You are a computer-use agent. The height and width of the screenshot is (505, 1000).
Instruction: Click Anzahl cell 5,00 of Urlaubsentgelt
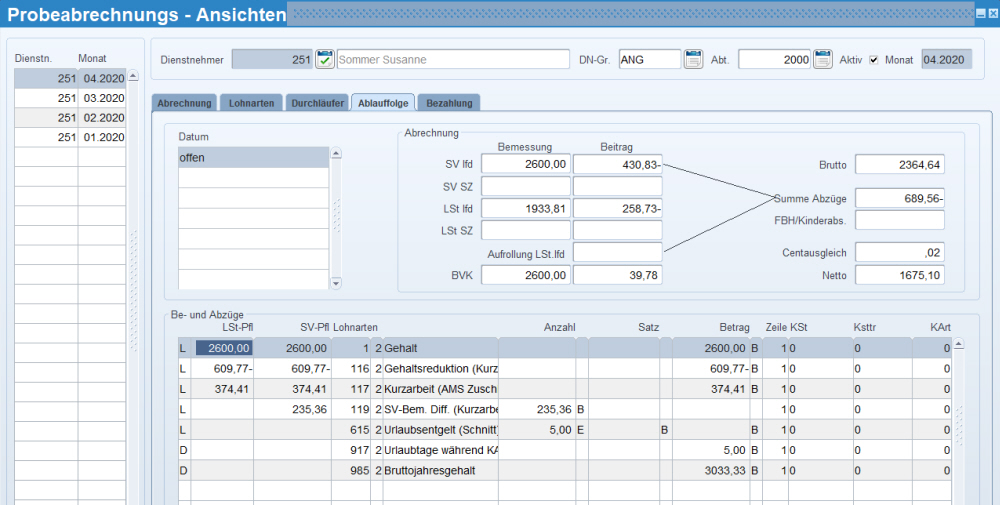tap(536, 430)
